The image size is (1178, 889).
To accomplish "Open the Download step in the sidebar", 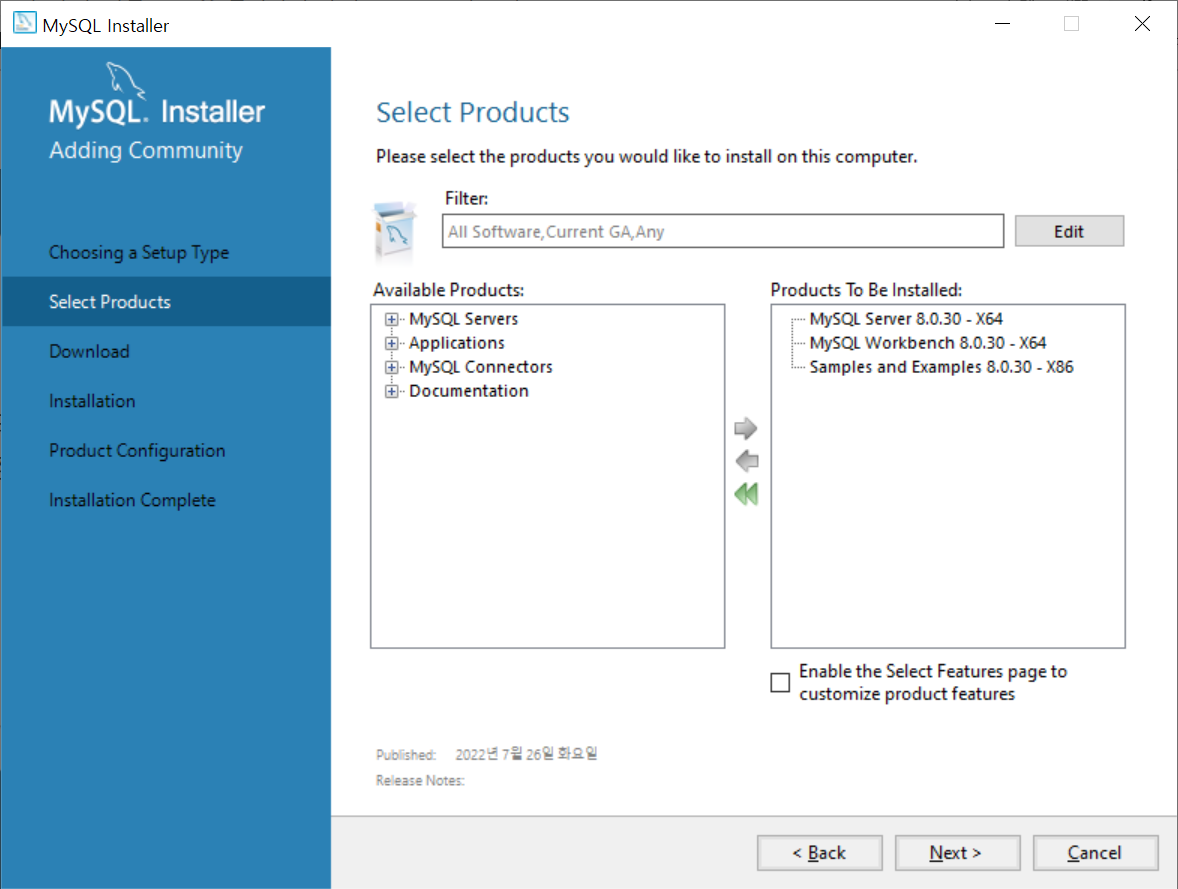I will click(x=89, y=351).
